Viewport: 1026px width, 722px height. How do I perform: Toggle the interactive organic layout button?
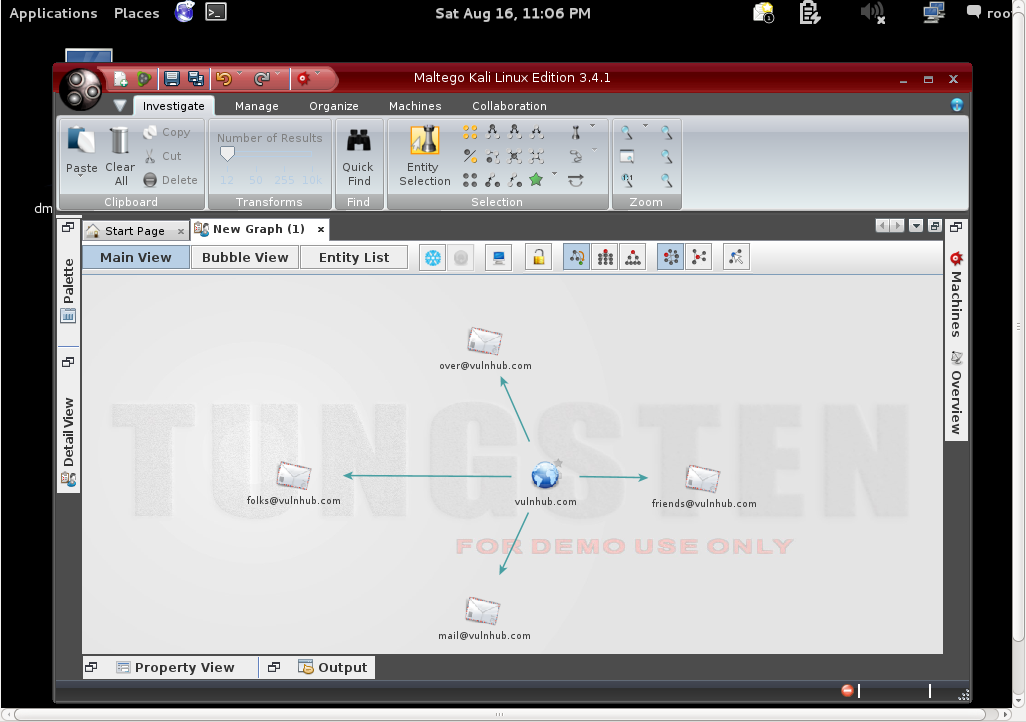coord(736,258)
